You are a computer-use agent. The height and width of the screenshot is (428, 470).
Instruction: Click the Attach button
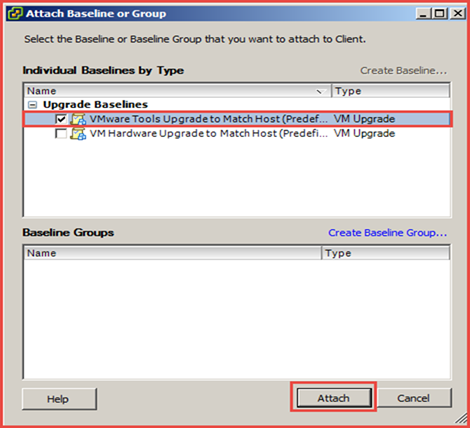coord(334,398)
